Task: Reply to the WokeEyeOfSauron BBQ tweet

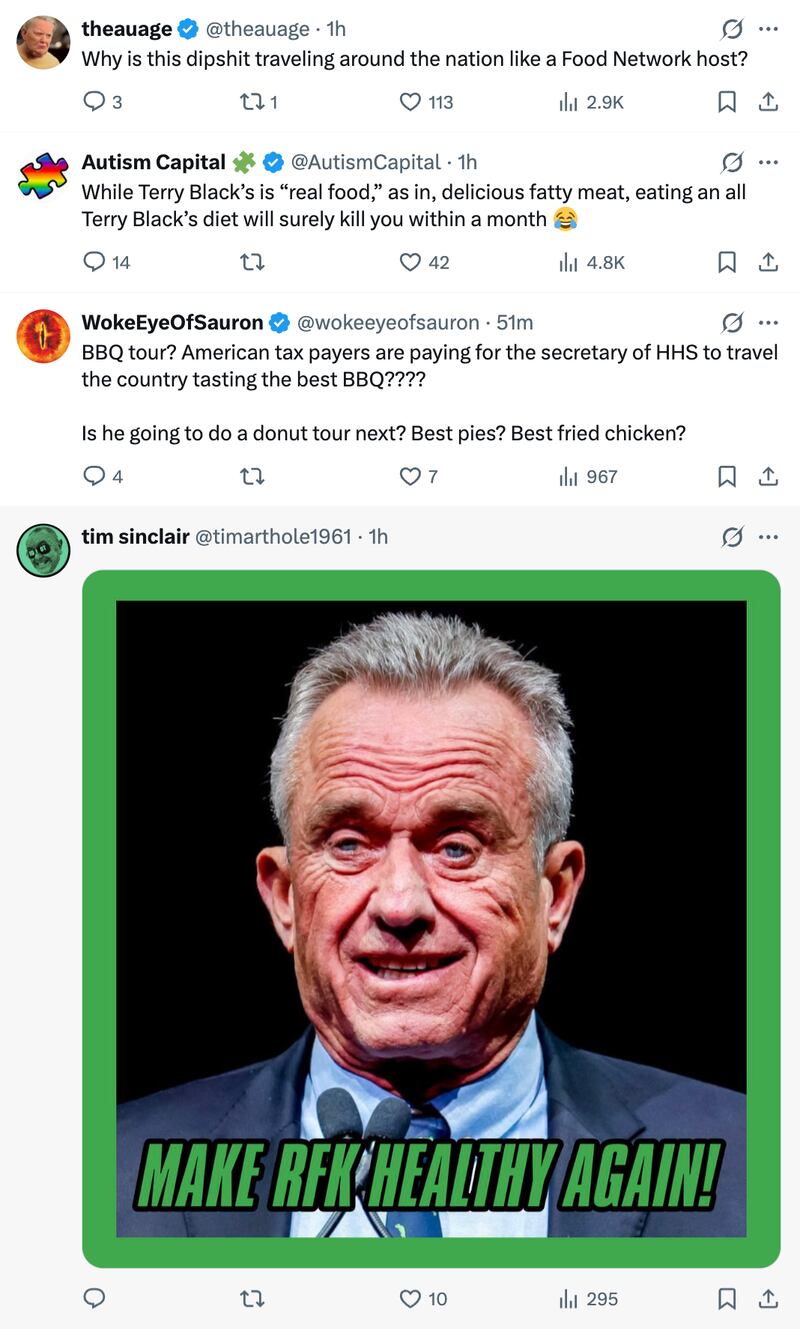Action: (94, 477)
